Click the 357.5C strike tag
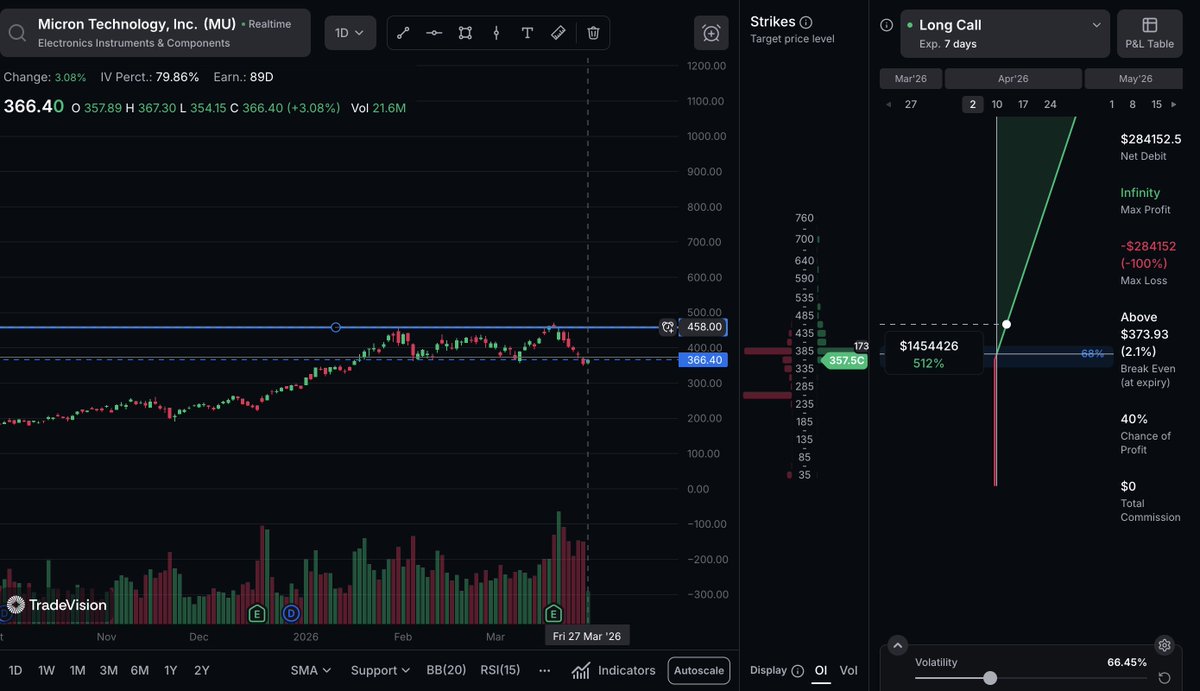 (845, 360)
